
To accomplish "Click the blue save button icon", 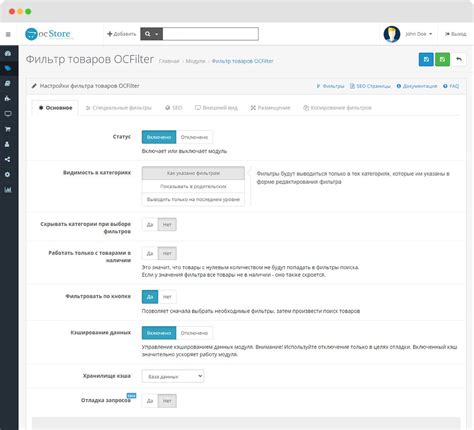I will tap(426, 60).
